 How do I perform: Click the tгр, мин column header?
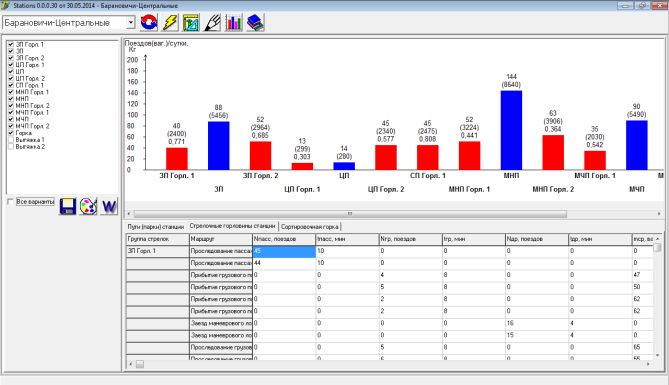pos(474,239)
